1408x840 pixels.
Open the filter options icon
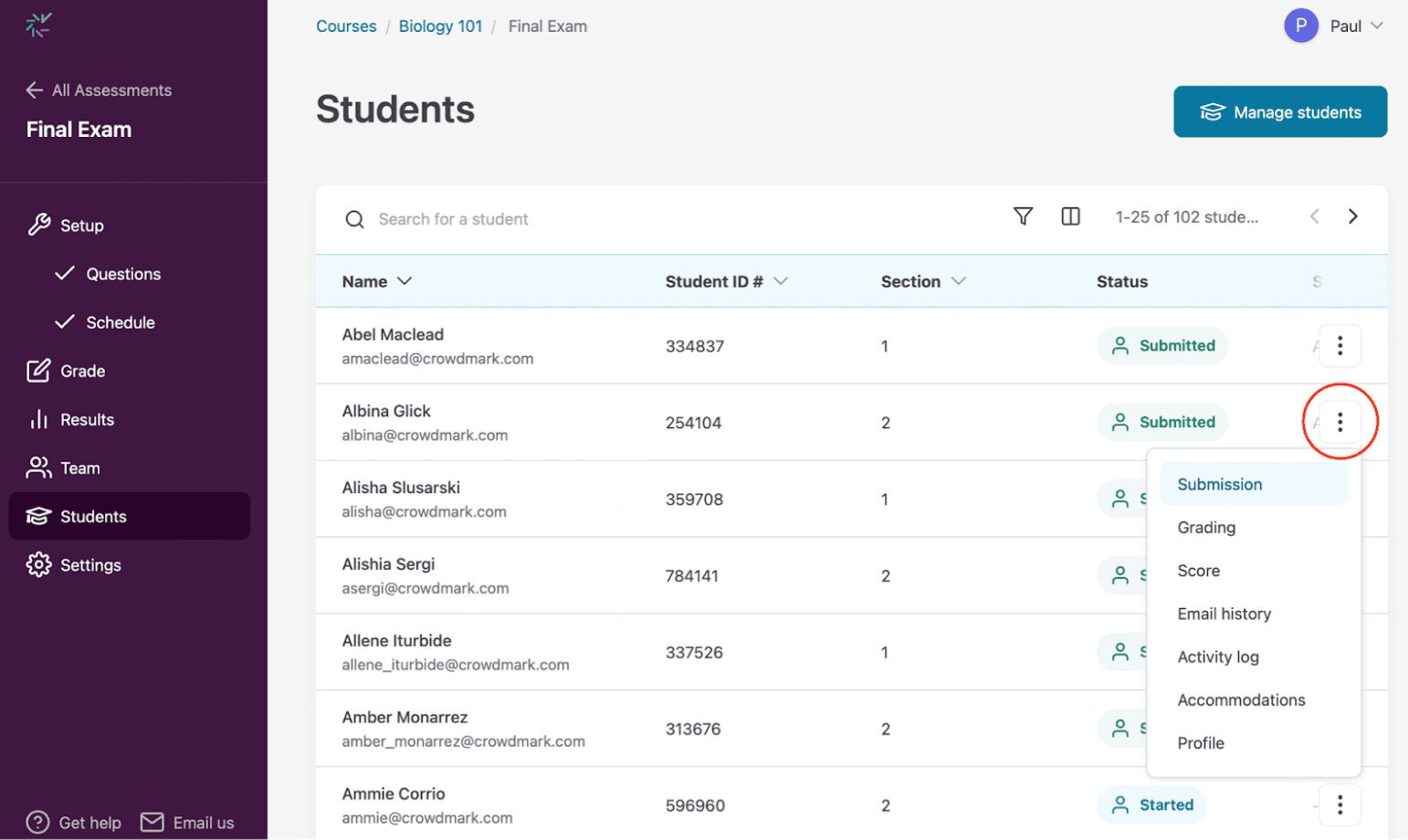(x=1024, y=216)
